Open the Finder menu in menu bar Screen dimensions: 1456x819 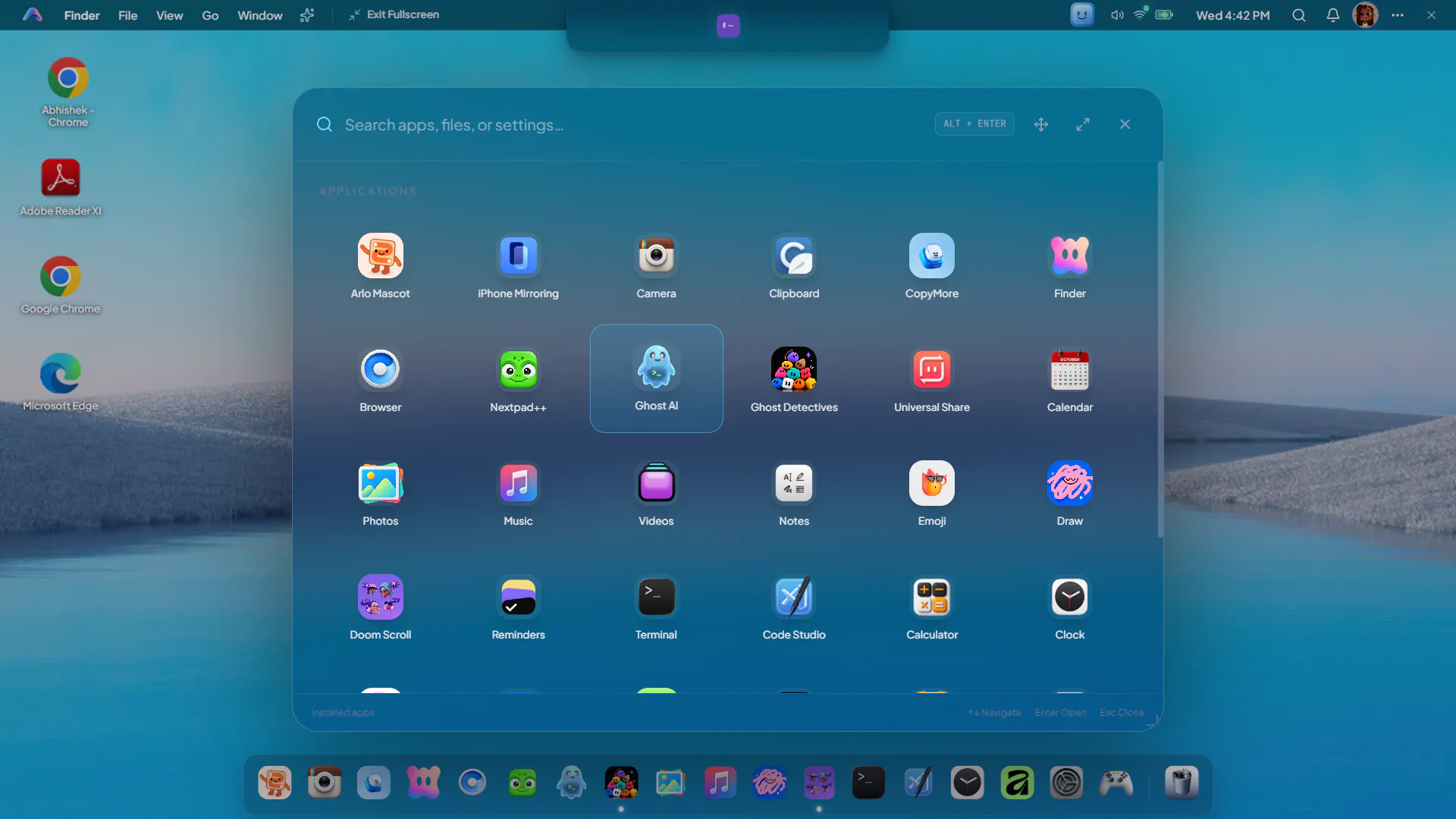click(82, 15)
